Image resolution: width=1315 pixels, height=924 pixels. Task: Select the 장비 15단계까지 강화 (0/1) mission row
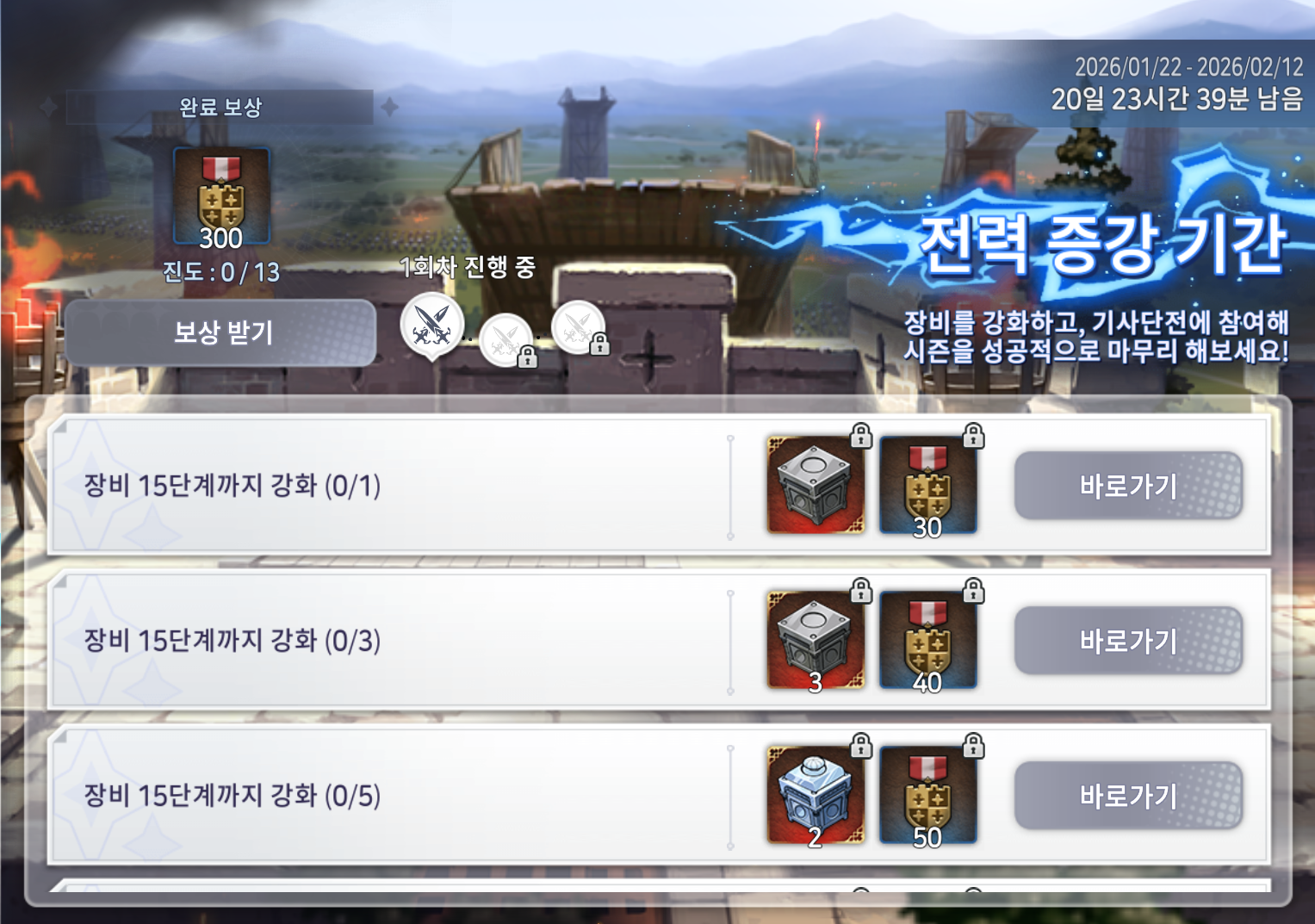click(x=659, y=485)
